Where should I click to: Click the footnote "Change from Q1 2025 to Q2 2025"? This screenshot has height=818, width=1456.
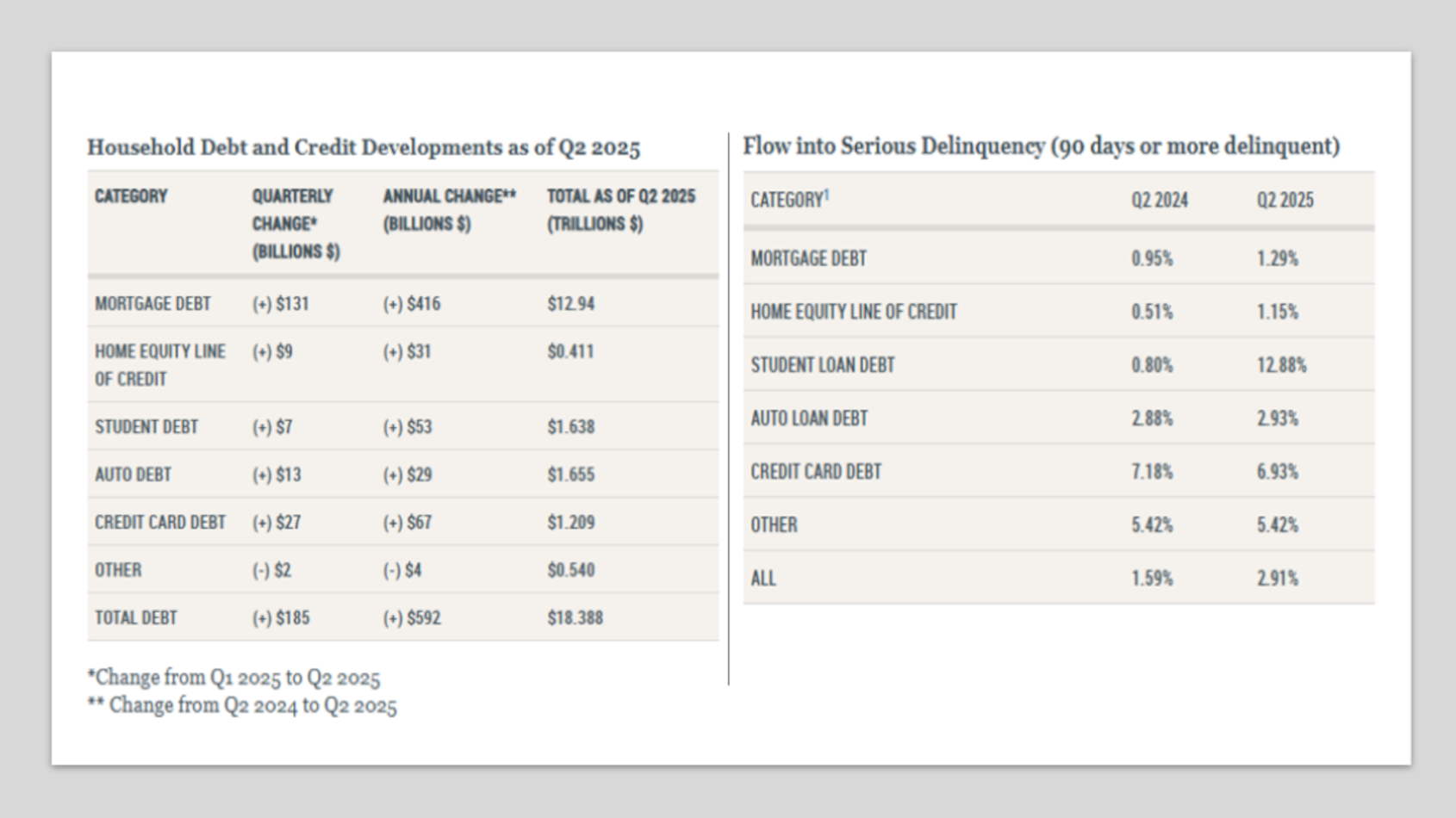coord(233,678)
